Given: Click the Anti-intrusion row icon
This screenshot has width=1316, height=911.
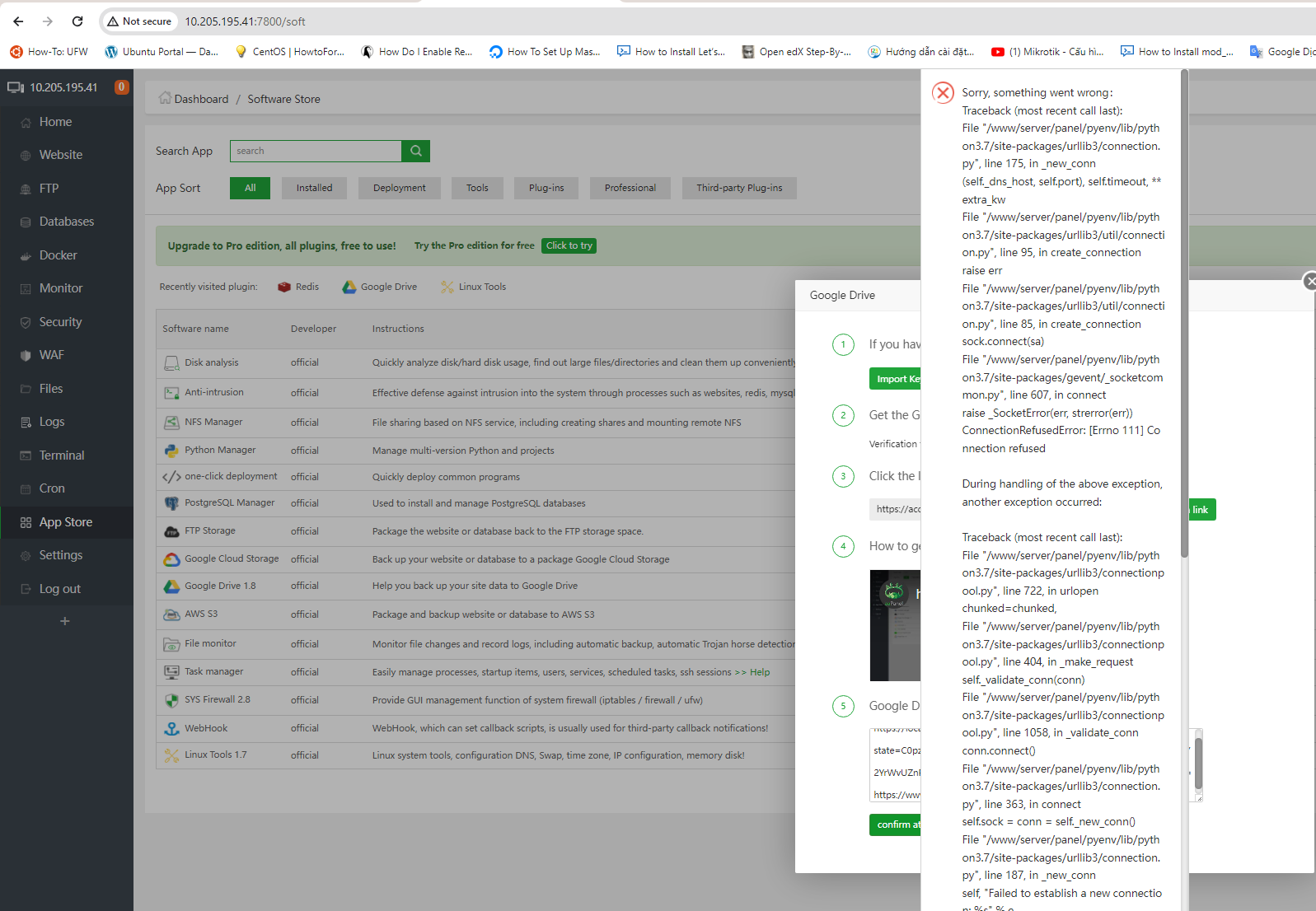Looking at the screenshot, I should click(x=171, y=393).
